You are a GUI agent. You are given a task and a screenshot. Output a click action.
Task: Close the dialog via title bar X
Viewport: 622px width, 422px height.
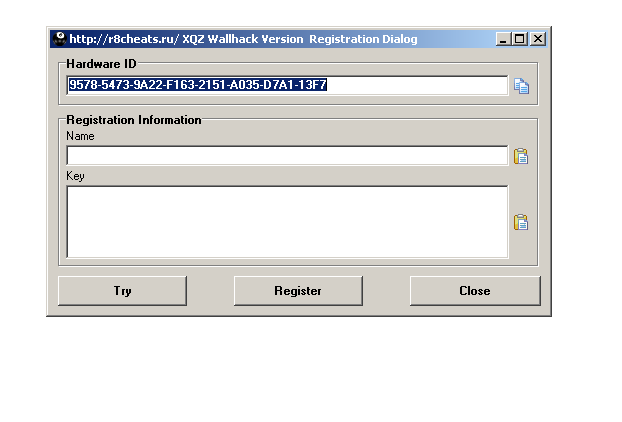[x=538, y=39]
